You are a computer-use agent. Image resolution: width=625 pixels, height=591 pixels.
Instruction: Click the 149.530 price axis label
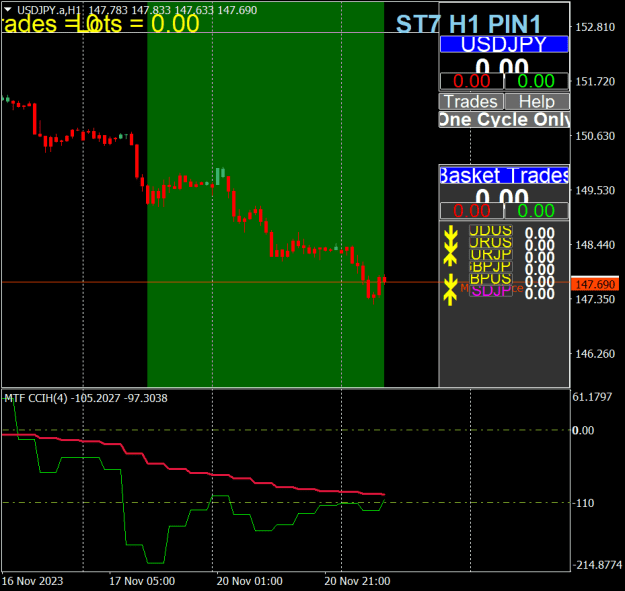(595, 190)
